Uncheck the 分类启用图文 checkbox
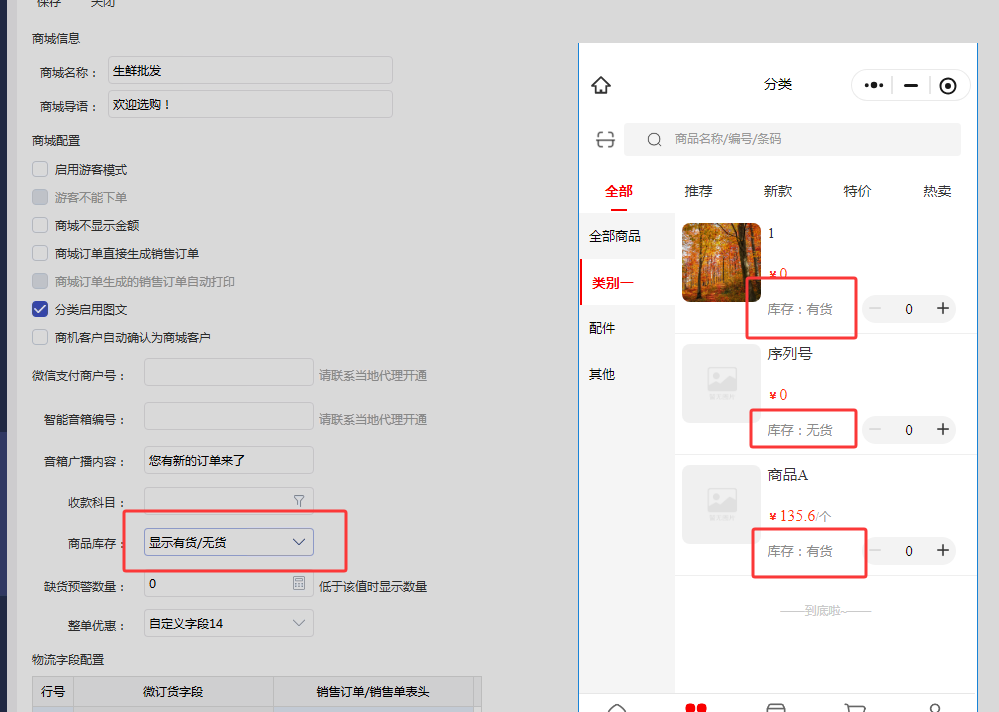This screenshot has height=712, width=999. [40, 310]
